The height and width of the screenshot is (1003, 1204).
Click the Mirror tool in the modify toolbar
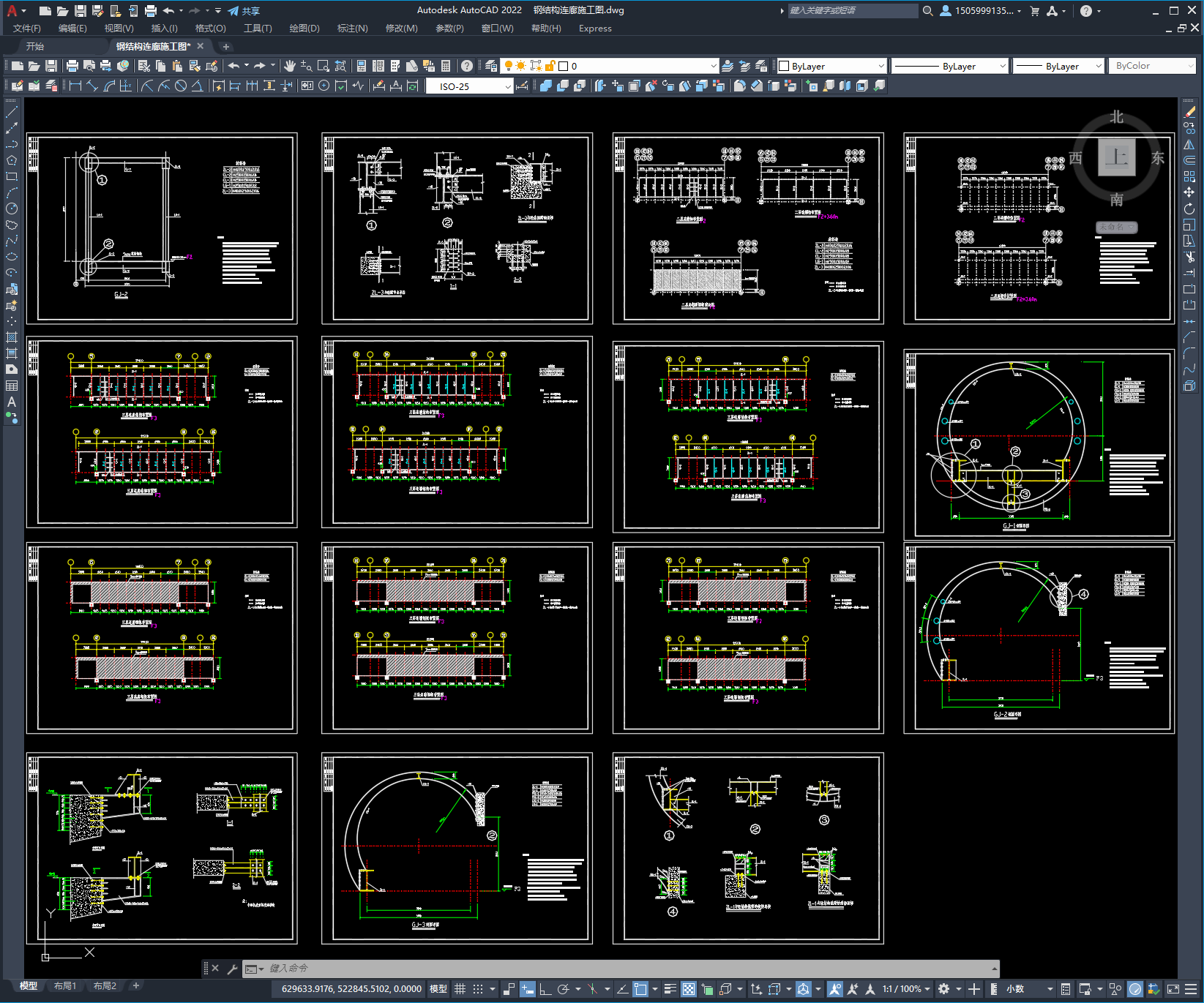click(x=1189, y=144)
